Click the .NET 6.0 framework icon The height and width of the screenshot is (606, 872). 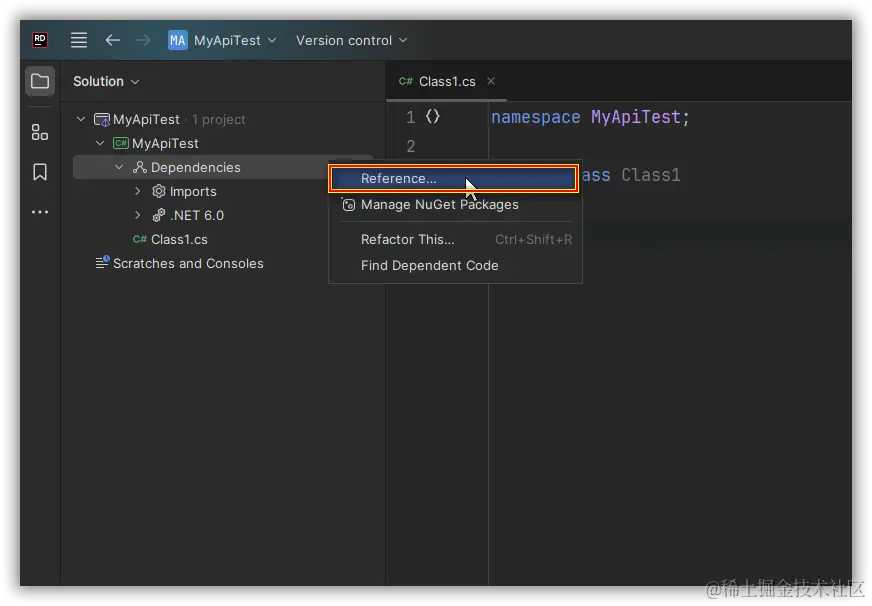[x=158, y=215]
